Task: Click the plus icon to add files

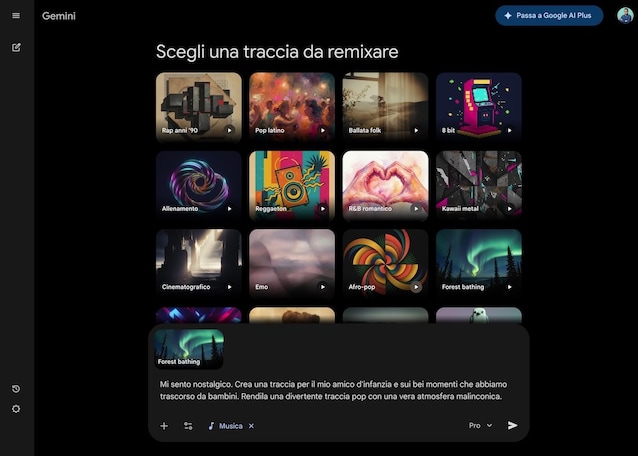Action: coord(164,426)
